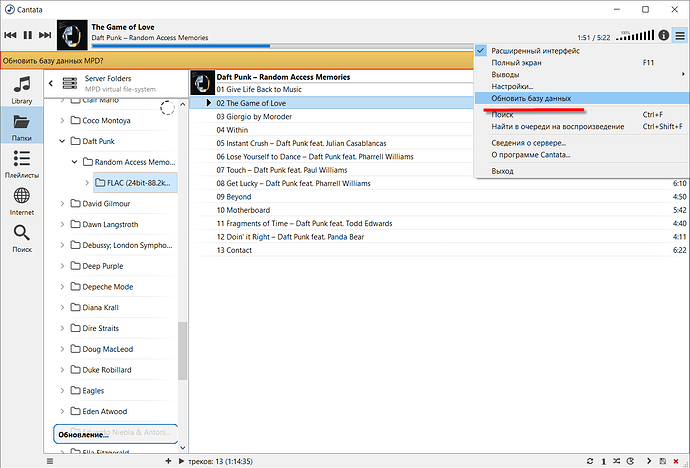Select track 10 Motherboard
Viewport: 690px width, 468px height.
439,210
